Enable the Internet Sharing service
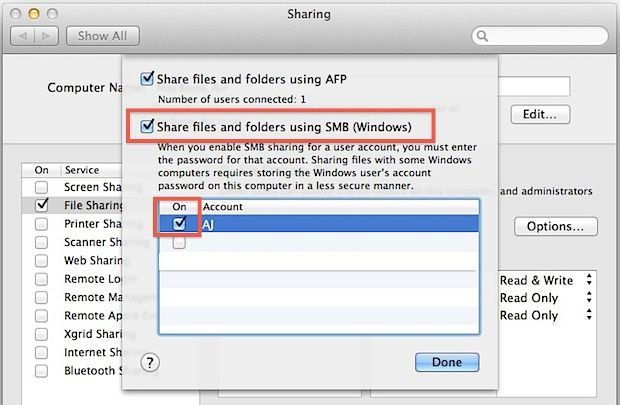The image size is (620, 405). pos(41,352)
